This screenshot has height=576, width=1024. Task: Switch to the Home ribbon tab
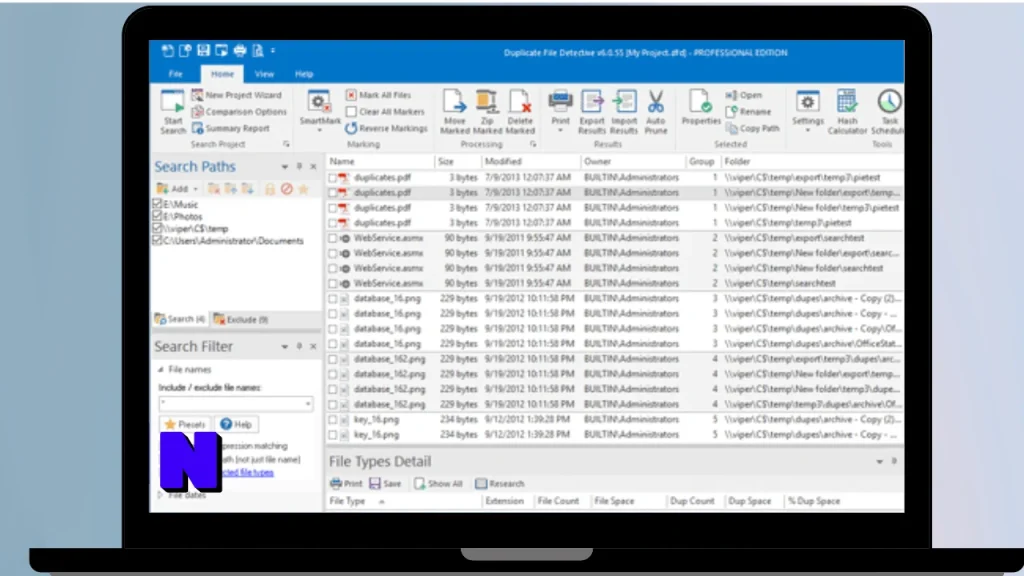(x=222, y=74)
